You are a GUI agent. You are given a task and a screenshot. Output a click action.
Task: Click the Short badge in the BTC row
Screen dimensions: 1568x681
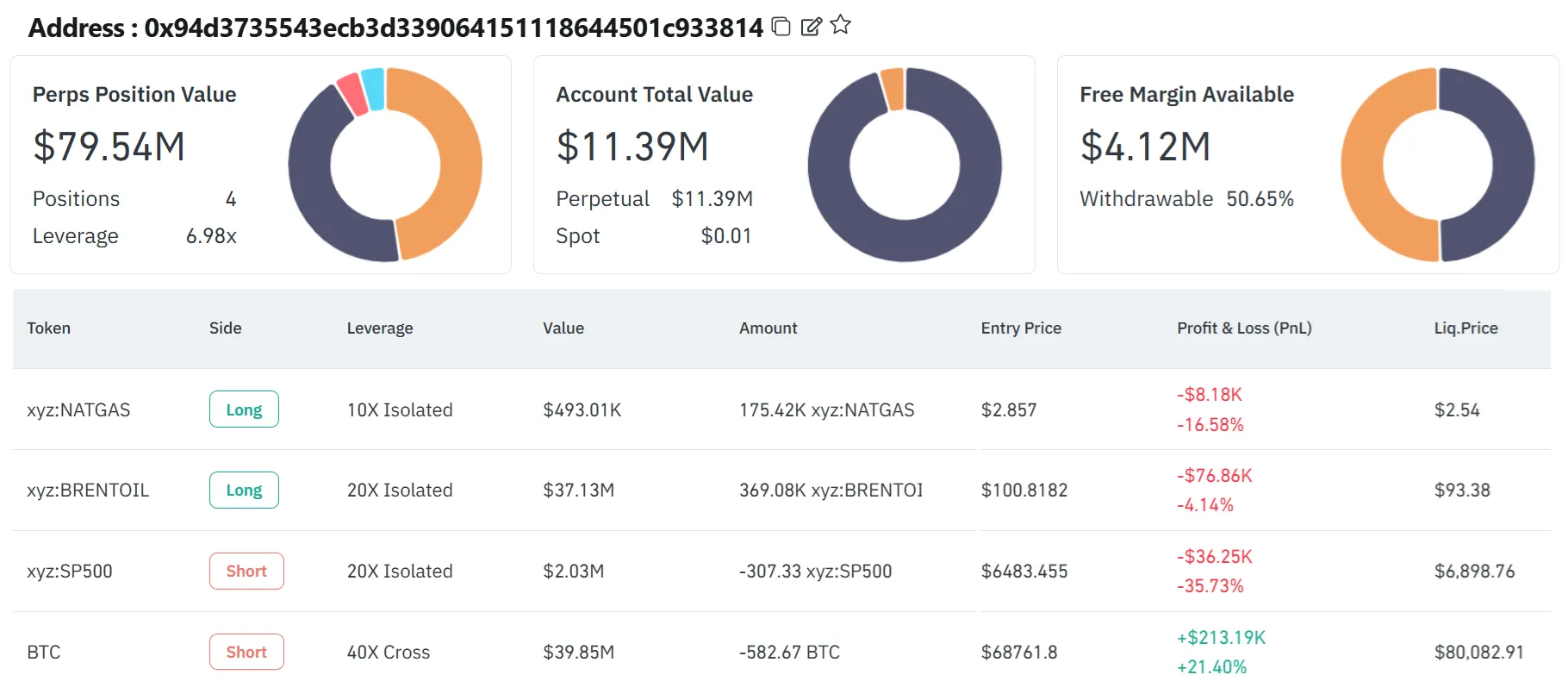click(x=246, y=653)
